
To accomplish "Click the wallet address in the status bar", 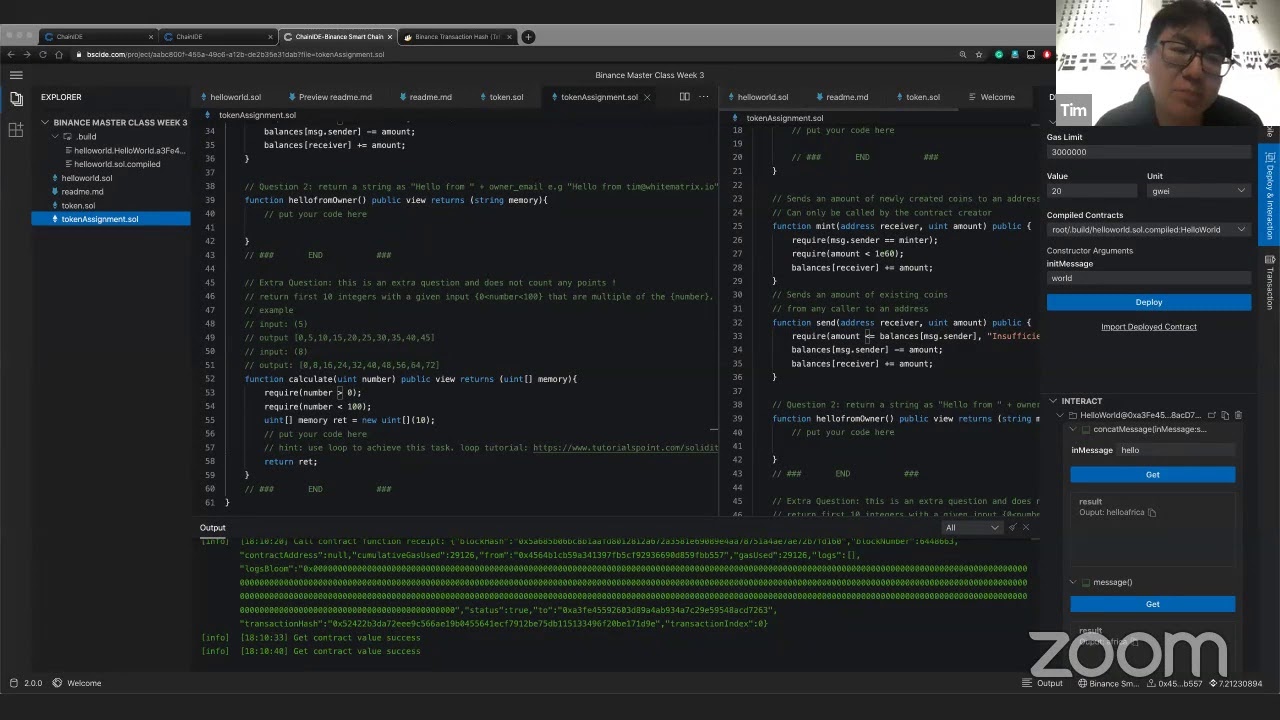I will tap(1175, 683).
